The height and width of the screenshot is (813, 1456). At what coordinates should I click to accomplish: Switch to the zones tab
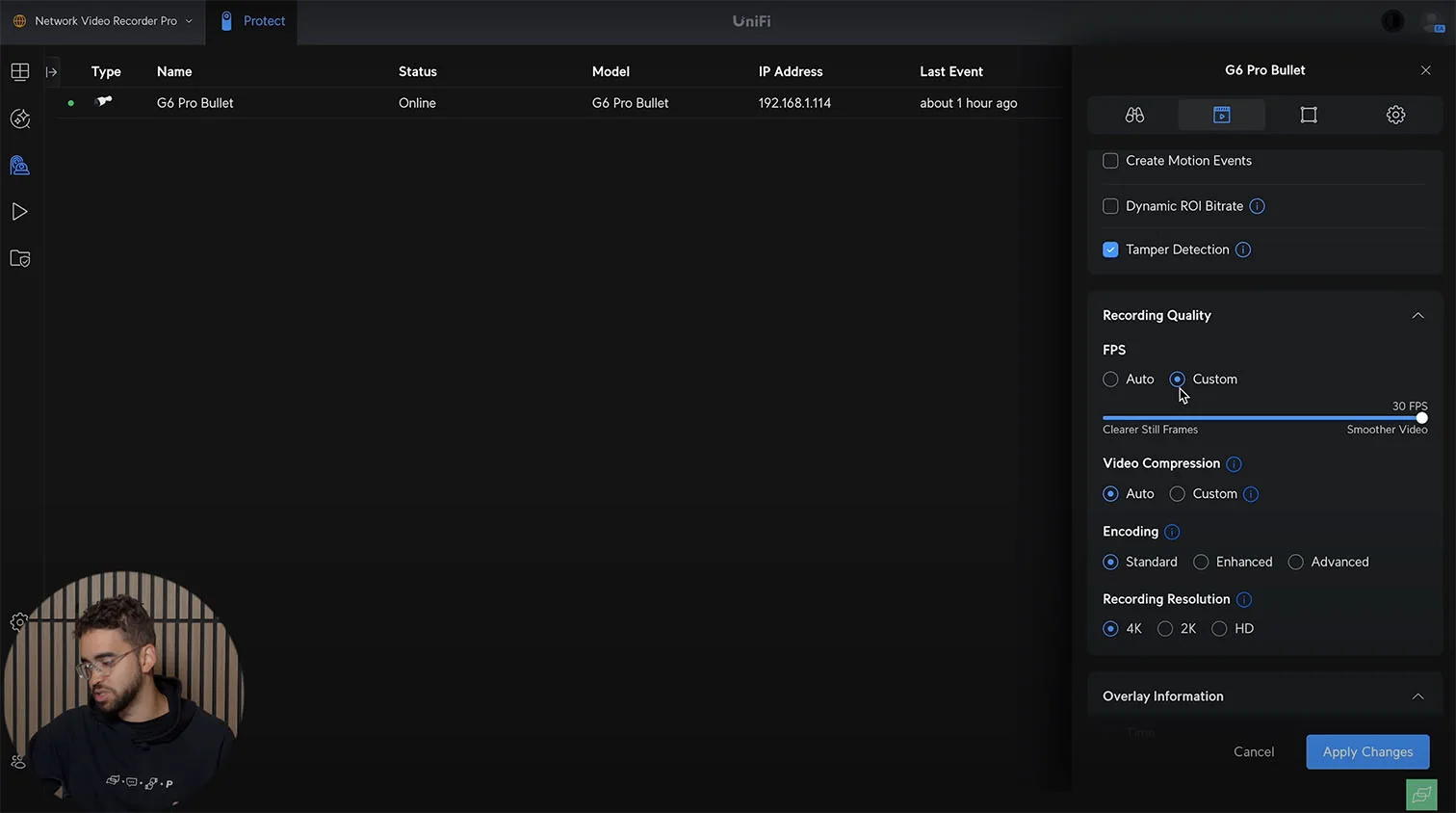(x=1309, y=115)
